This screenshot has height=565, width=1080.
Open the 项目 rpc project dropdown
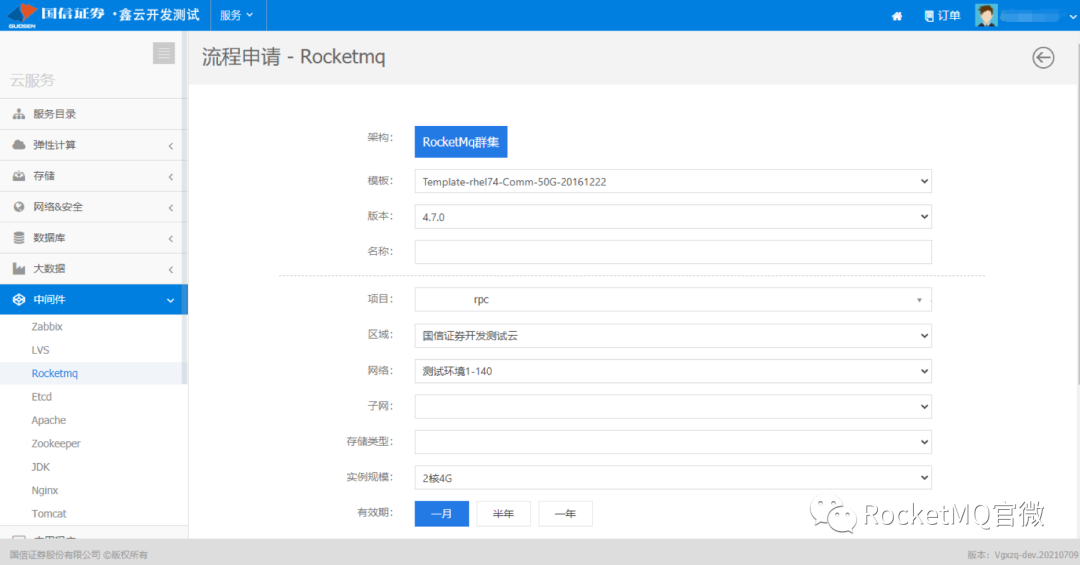(x=673, y=300)
